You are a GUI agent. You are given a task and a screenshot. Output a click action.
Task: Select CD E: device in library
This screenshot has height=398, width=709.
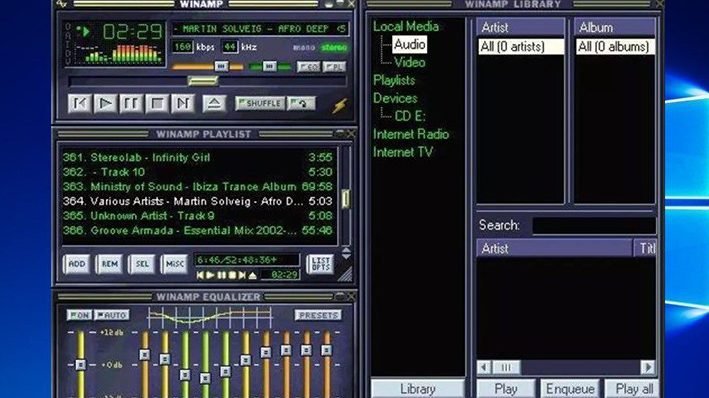click(410, 116)
